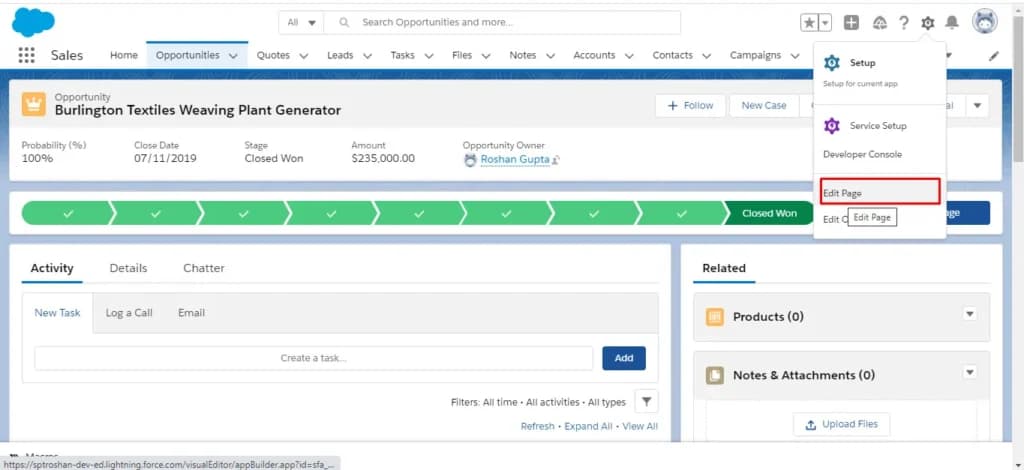Screen dimensions: 1024x470
Task: Click the Products related list icon
Action: click(x=715, y=317)
